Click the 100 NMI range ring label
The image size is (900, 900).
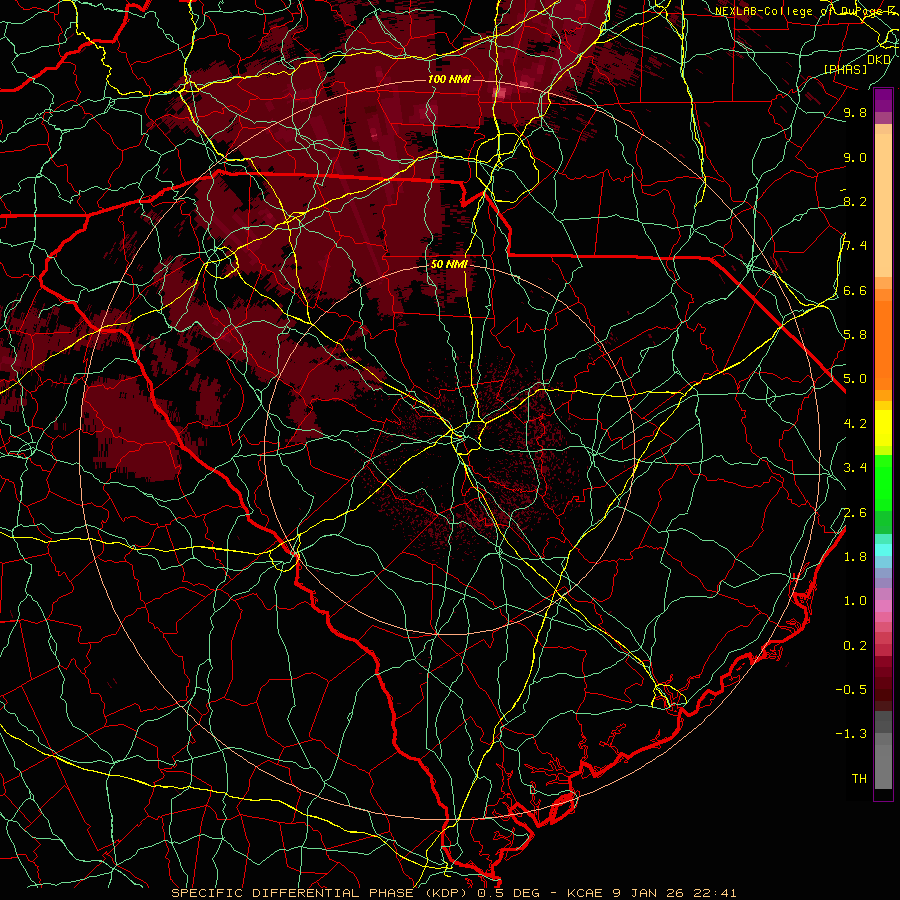tap(449, 79)
